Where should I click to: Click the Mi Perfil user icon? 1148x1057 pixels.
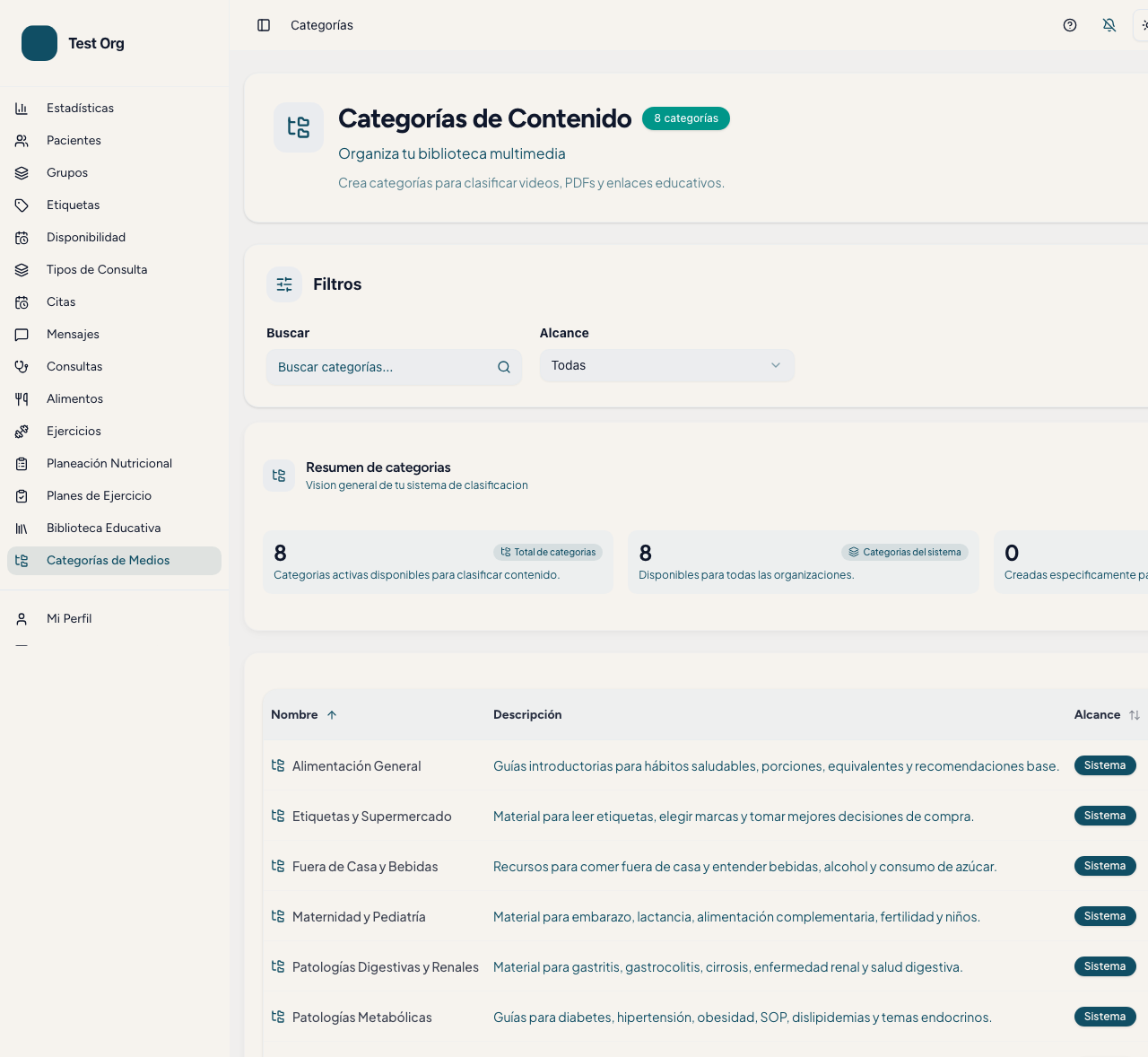22,618
